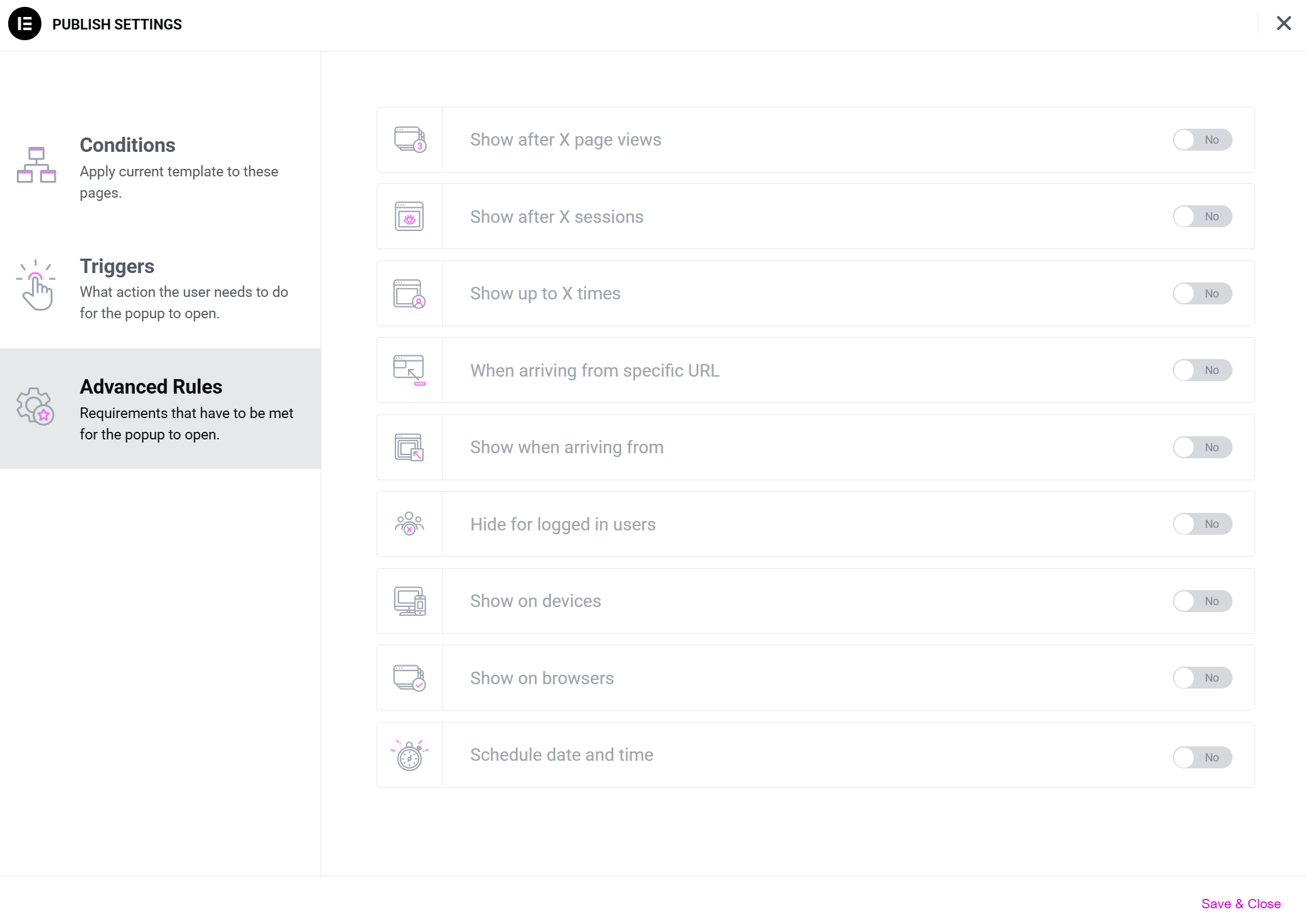The height and width of the screenshot is (924, 1306).
Task: Click the Advanced Rules gear icon
Action: 36,406
